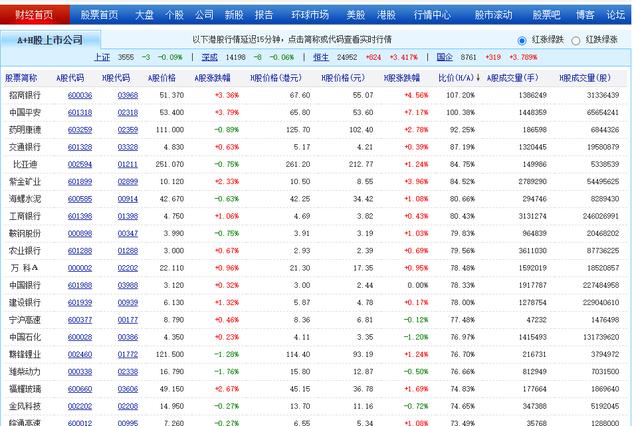This screenshot has width=640, height=426.
Task: Open the 新股 section
Action: pos(234,15)
